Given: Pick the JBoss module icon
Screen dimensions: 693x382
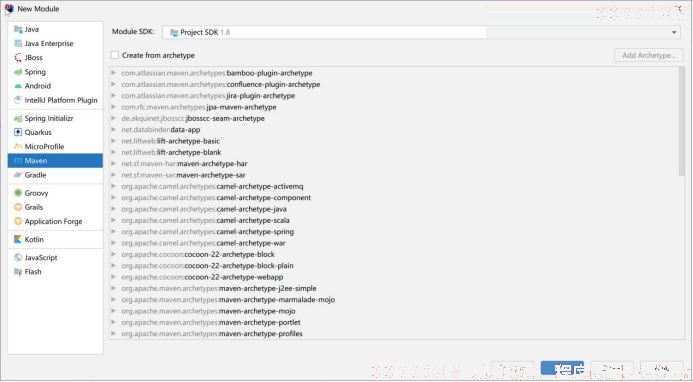Looking at the screenshot, I should (x=18, y=57).
